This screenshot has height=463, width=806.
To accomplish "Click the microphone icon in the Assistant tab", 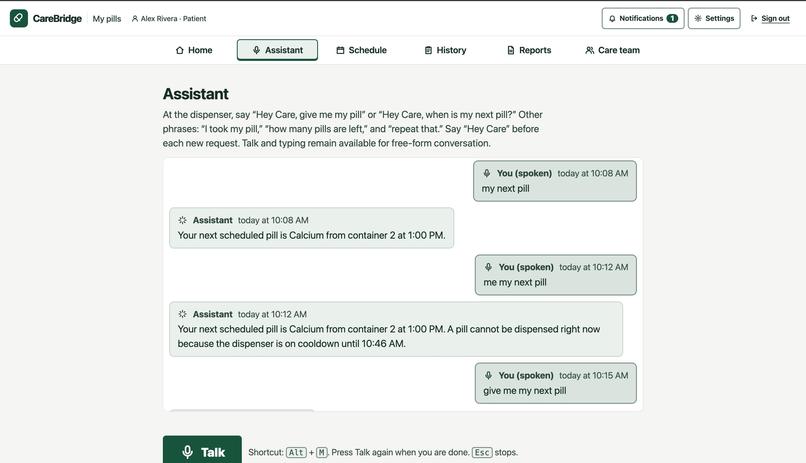I will tap(256, 50).
